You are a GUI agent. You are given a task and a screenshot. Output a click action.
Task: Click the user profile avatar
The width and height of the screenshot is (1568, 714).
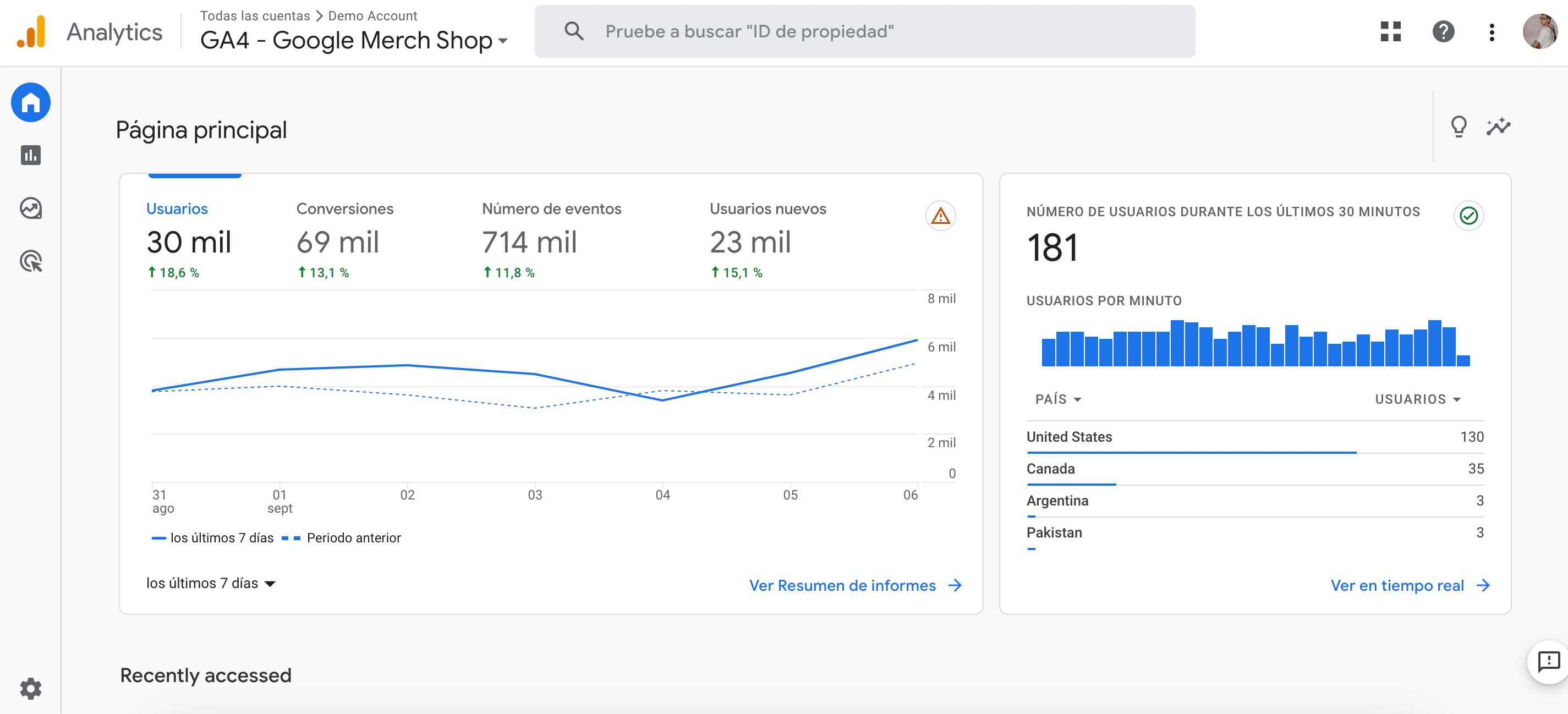click(1539, 32)
